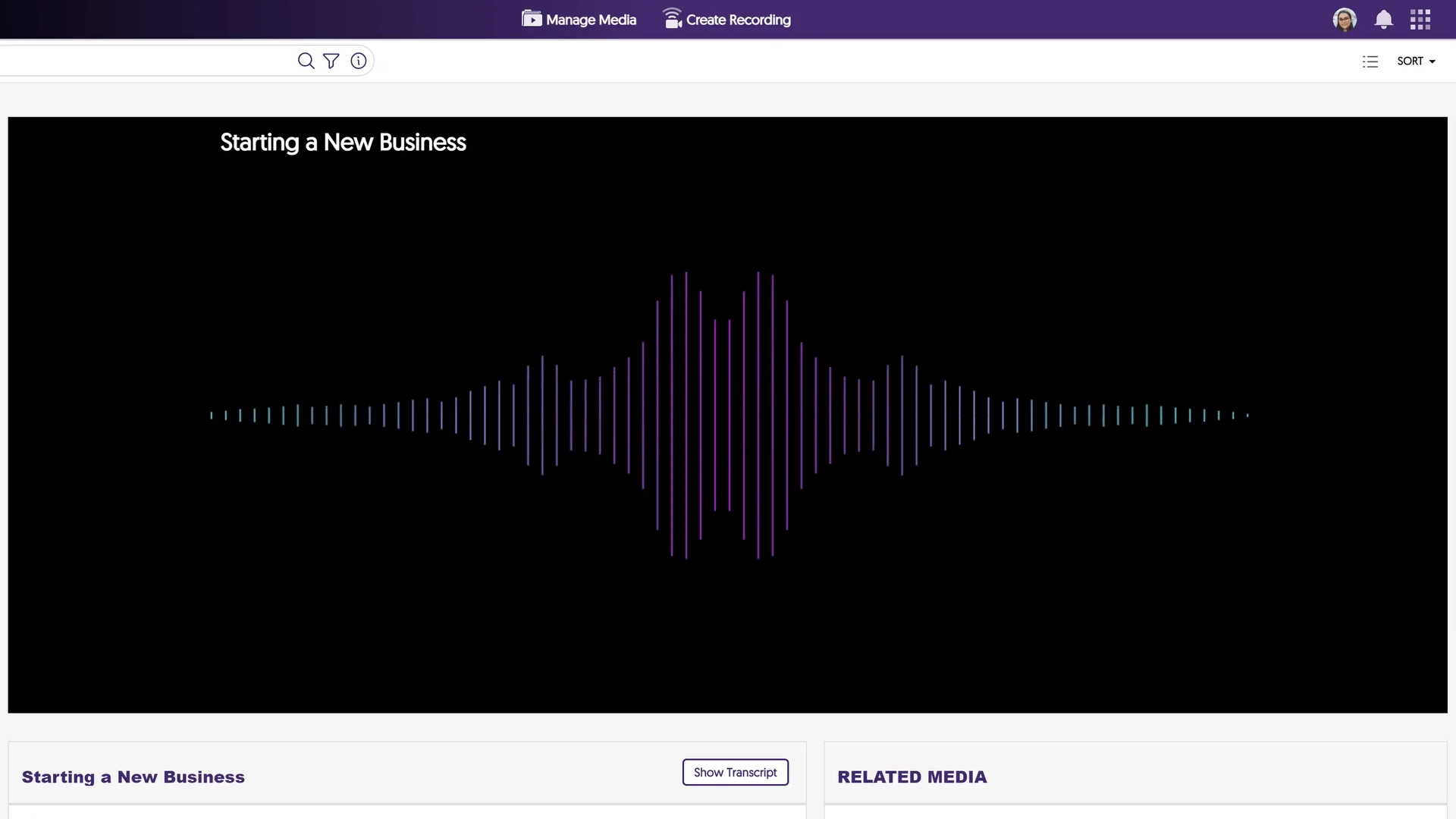Expand the SORT dropdown

[1416, 61]
